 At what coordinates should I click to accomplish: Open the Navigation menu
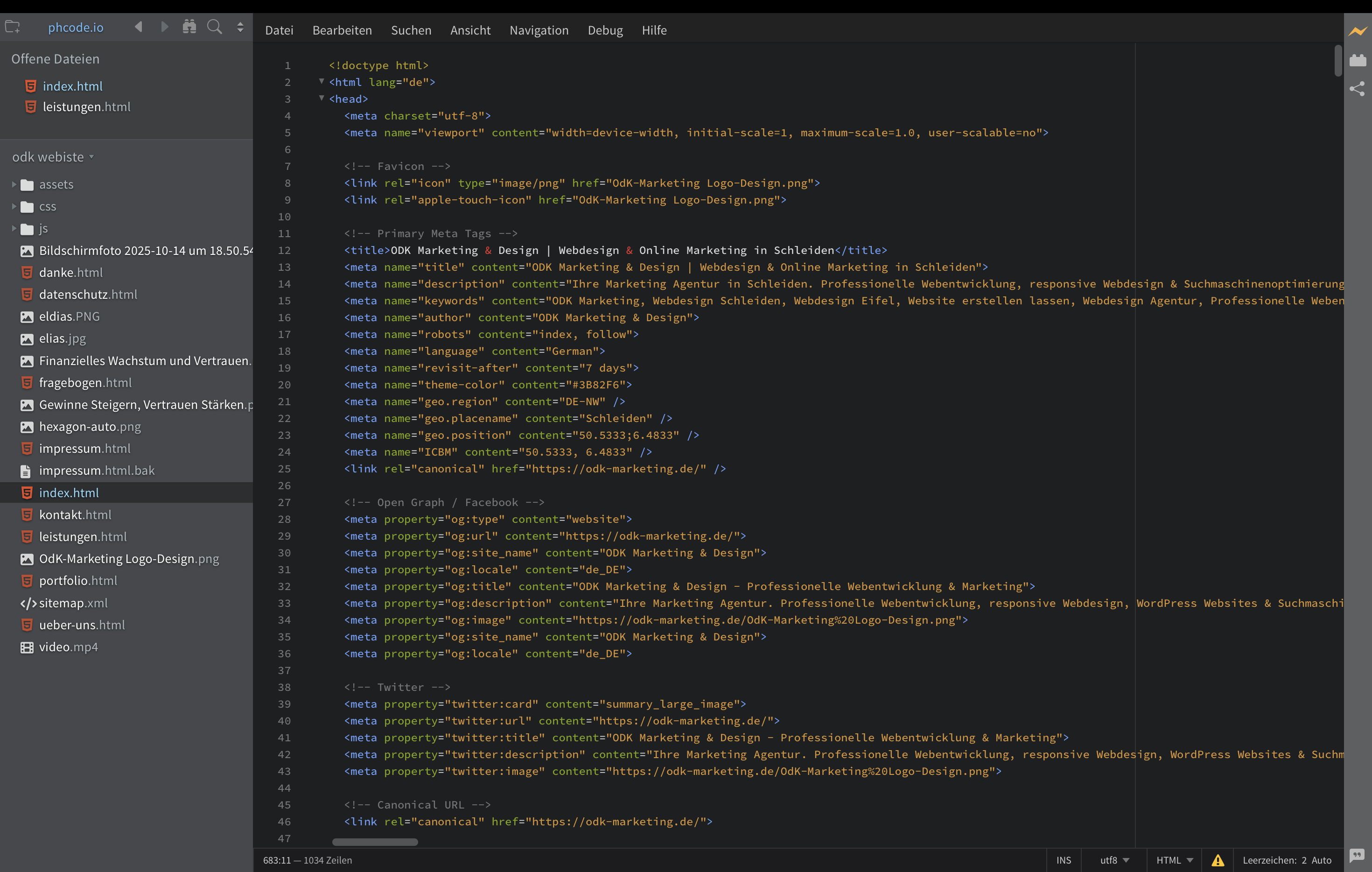point(539,30)
